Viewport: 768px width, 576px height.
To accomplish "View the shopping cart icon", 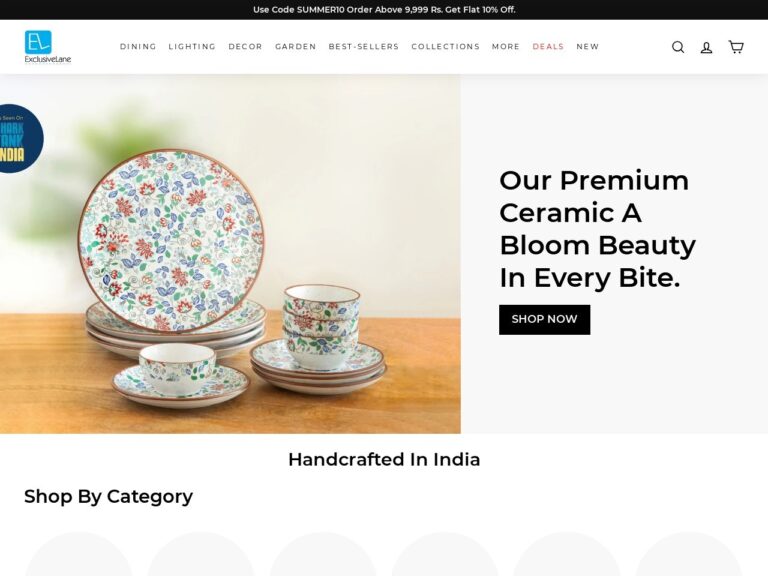I will coord(736,47).
